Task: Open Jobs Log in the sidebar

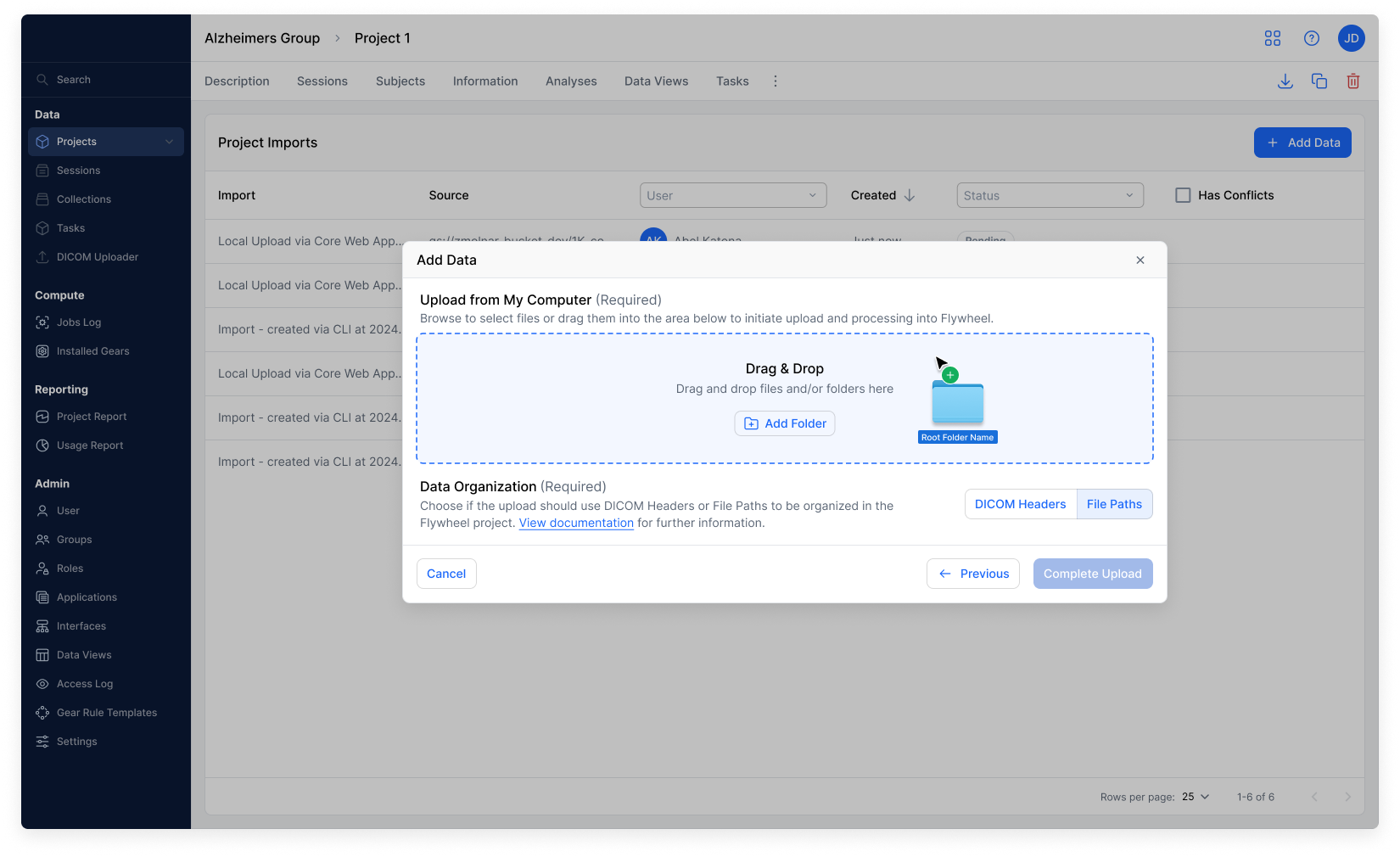Action: [106, 322]
